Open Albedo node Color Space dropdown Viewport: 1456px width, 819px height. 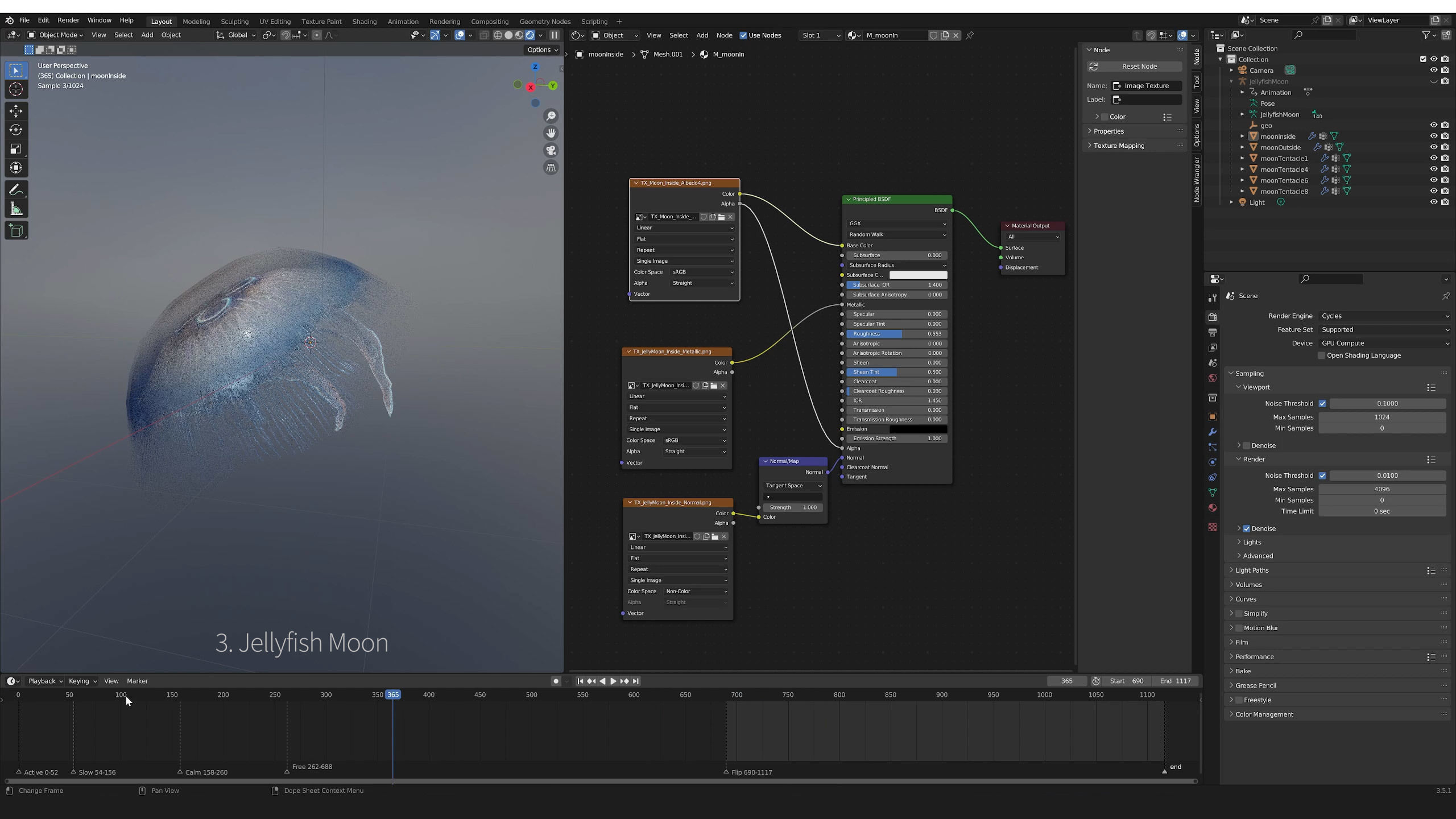(702, 272)
